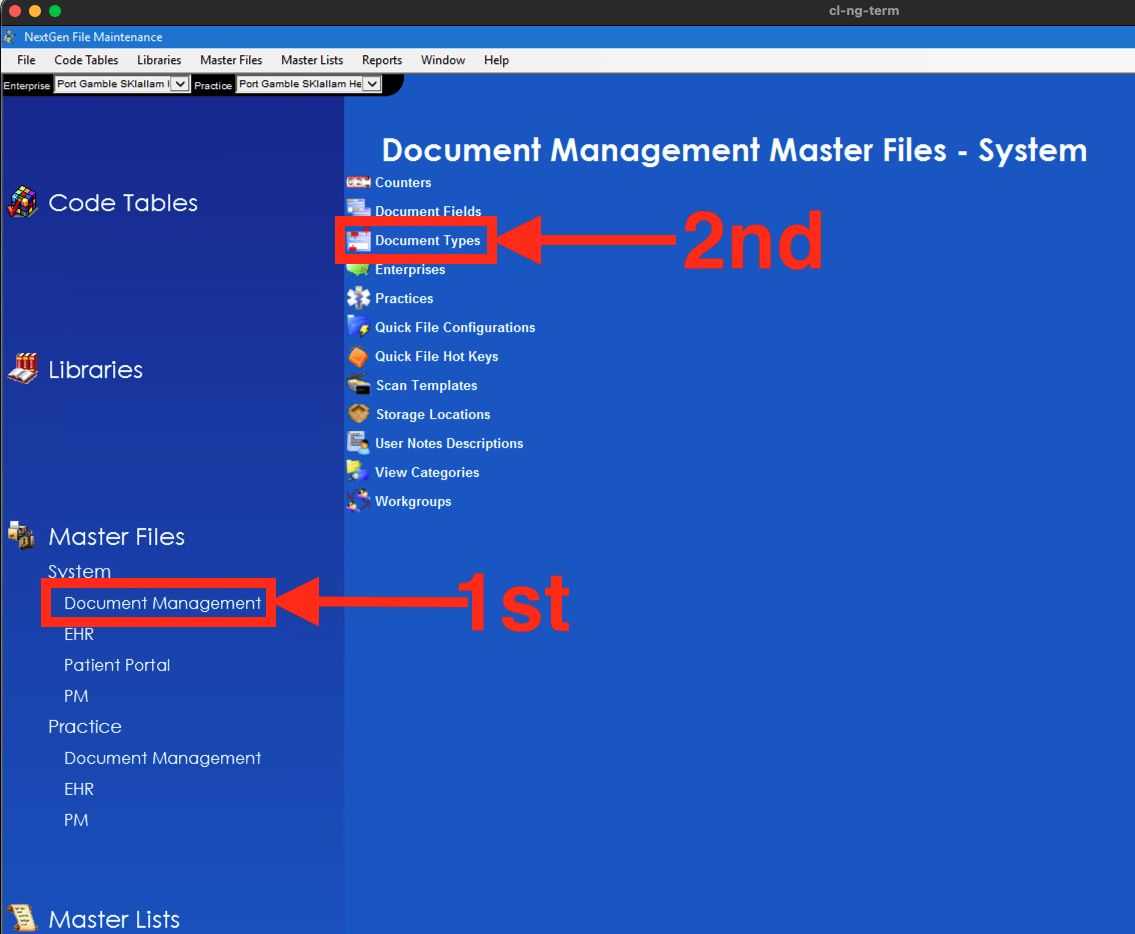Open the Quick File Hot Keys link
Image resolution: width=1135 pixels, height=934 pixels.
(436, 356)
